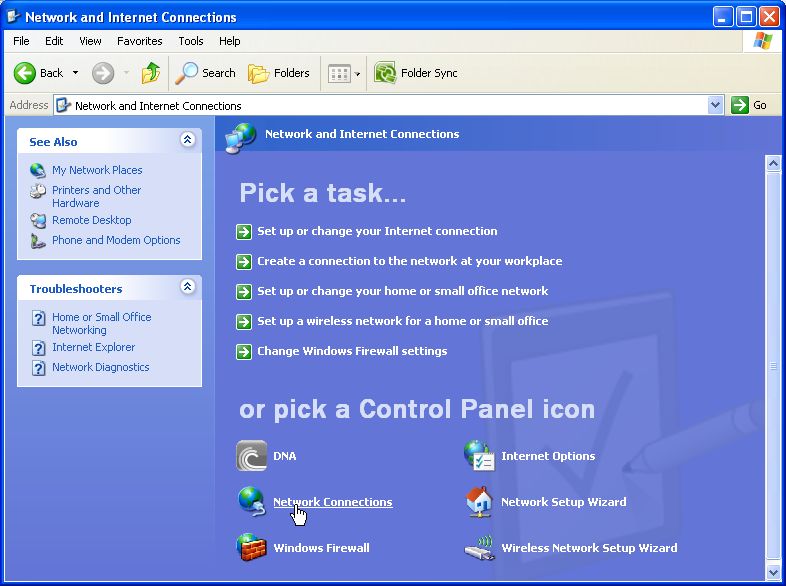
Task: Click Change Windows Firewall settings link
Action: (352, 351)
